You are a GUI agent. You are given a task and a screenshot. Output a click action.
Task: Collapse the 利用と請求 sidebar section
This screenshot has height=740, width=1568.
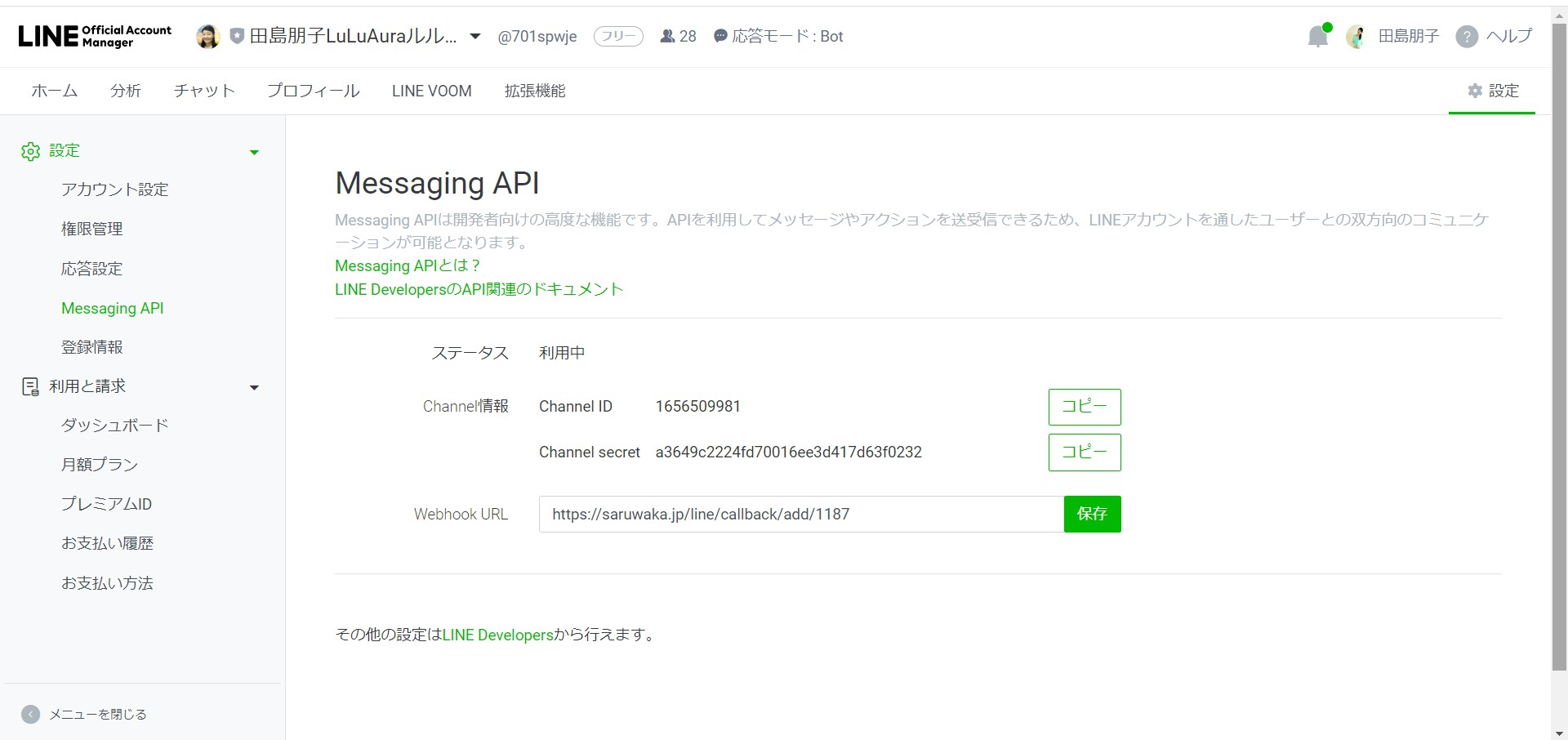coord(254,388)
